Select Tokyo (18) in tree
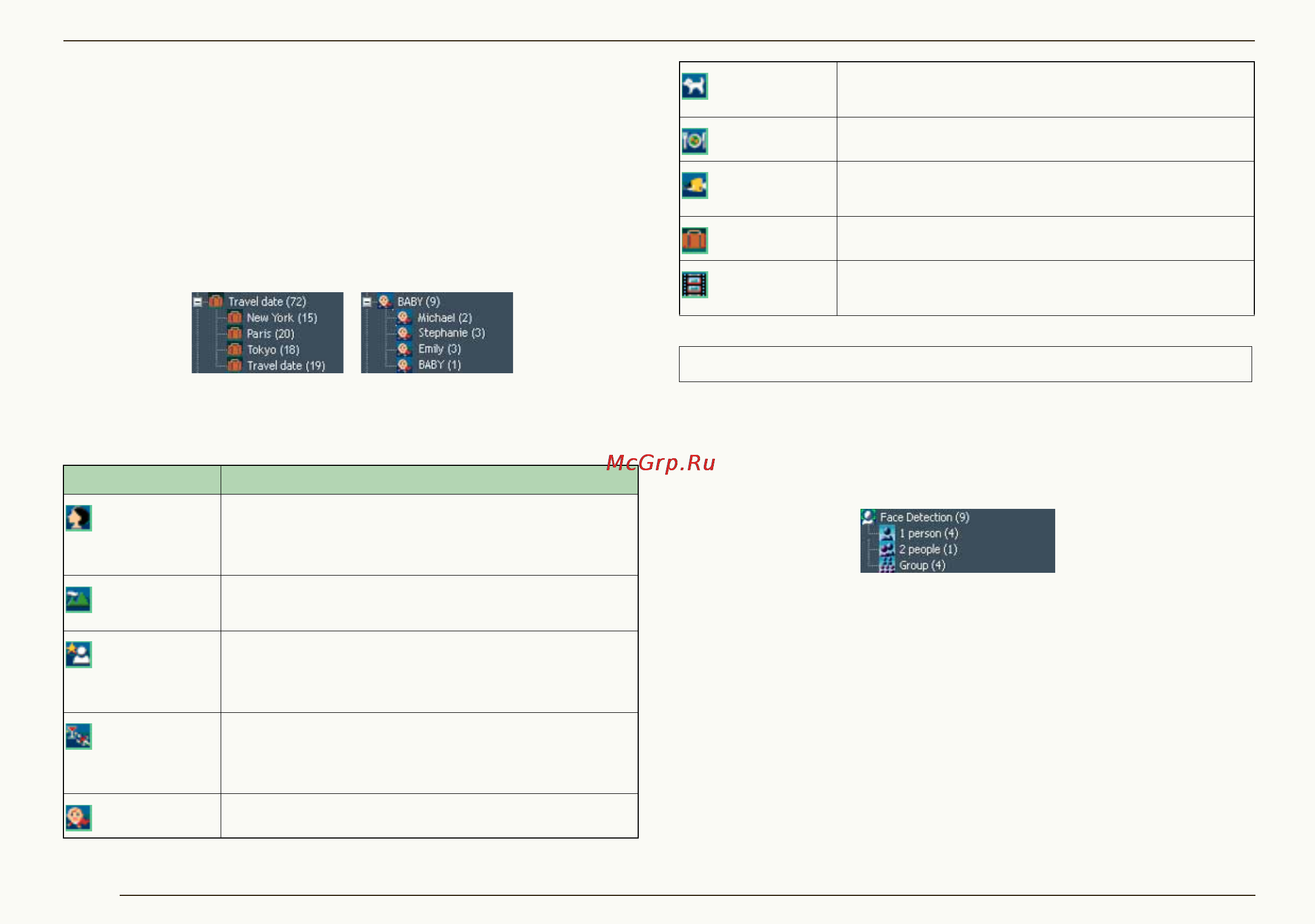Screen dimensions: 1315x924 pyautogui.click(x=273, y=350)
